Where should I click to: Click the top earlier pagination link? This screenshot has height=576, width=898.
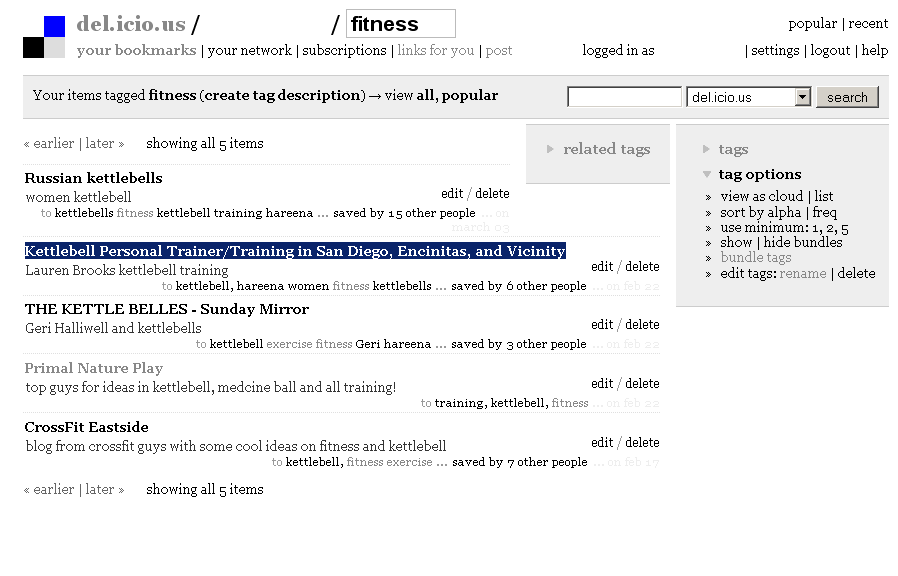click(x=49, y=143)
